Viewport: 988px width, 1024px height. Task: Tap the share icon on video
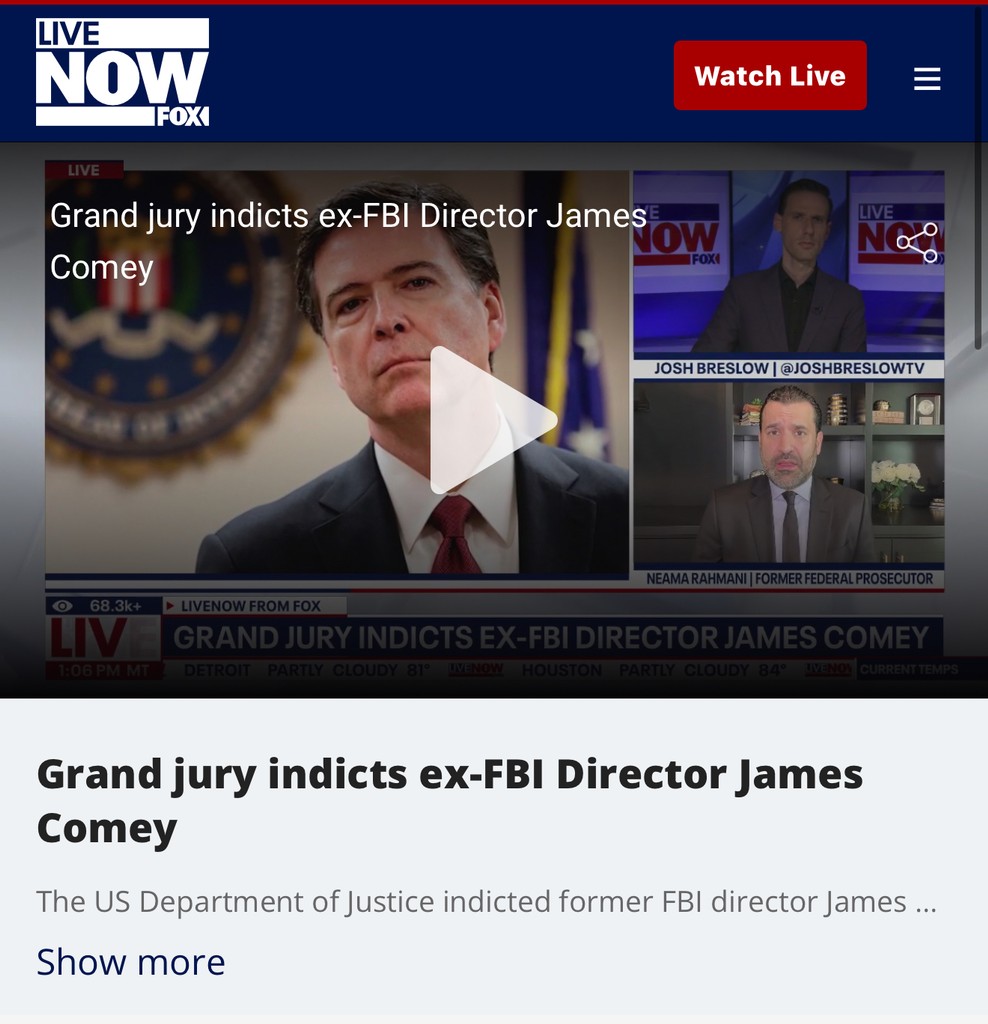917,242
